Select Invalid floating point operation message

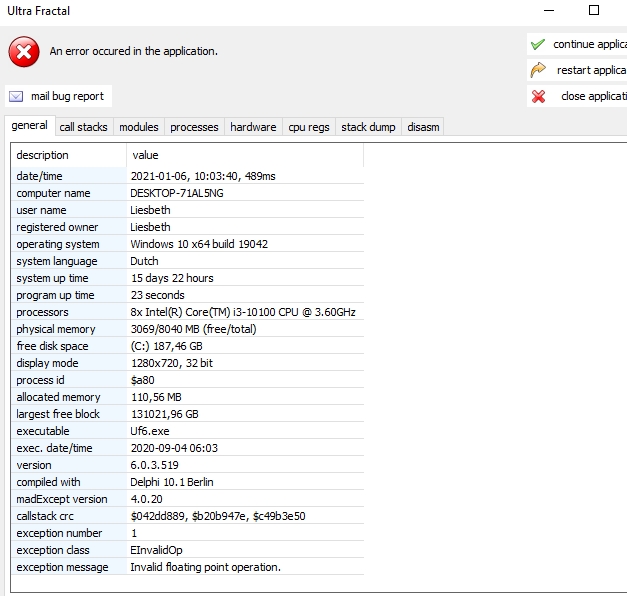[206, 567]
